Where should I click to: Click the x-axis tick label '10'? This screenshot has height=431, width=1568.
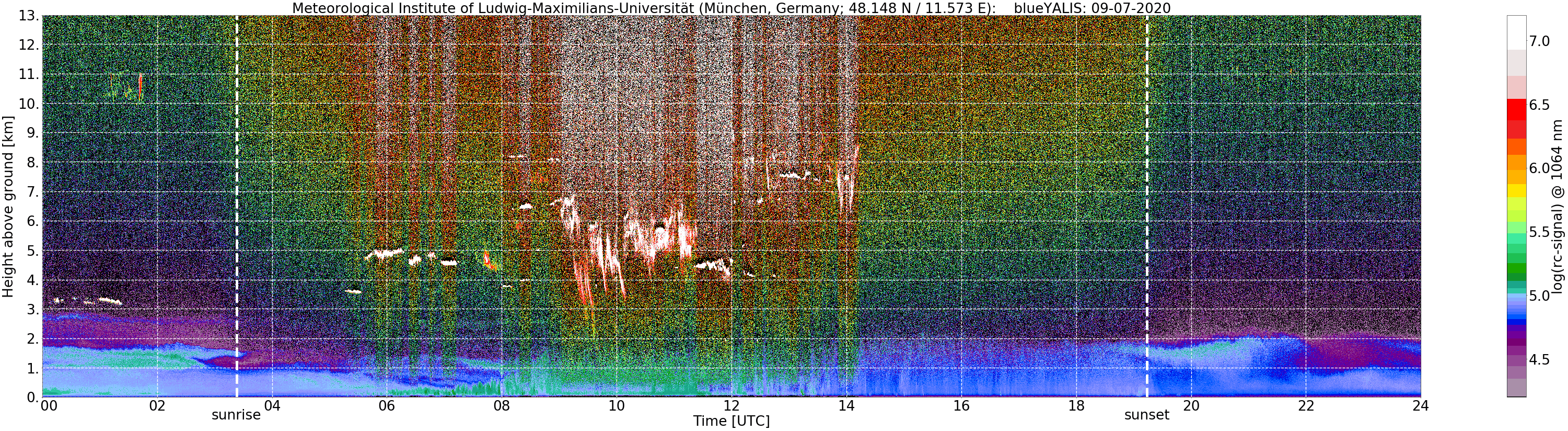click(x=617, y=406)
